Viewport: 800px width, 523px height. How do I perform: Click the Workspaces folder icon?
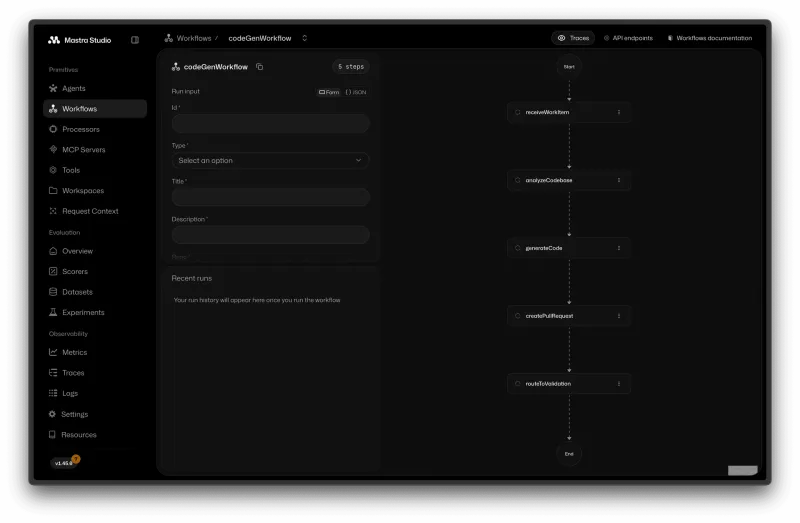(x=53, y=190)
